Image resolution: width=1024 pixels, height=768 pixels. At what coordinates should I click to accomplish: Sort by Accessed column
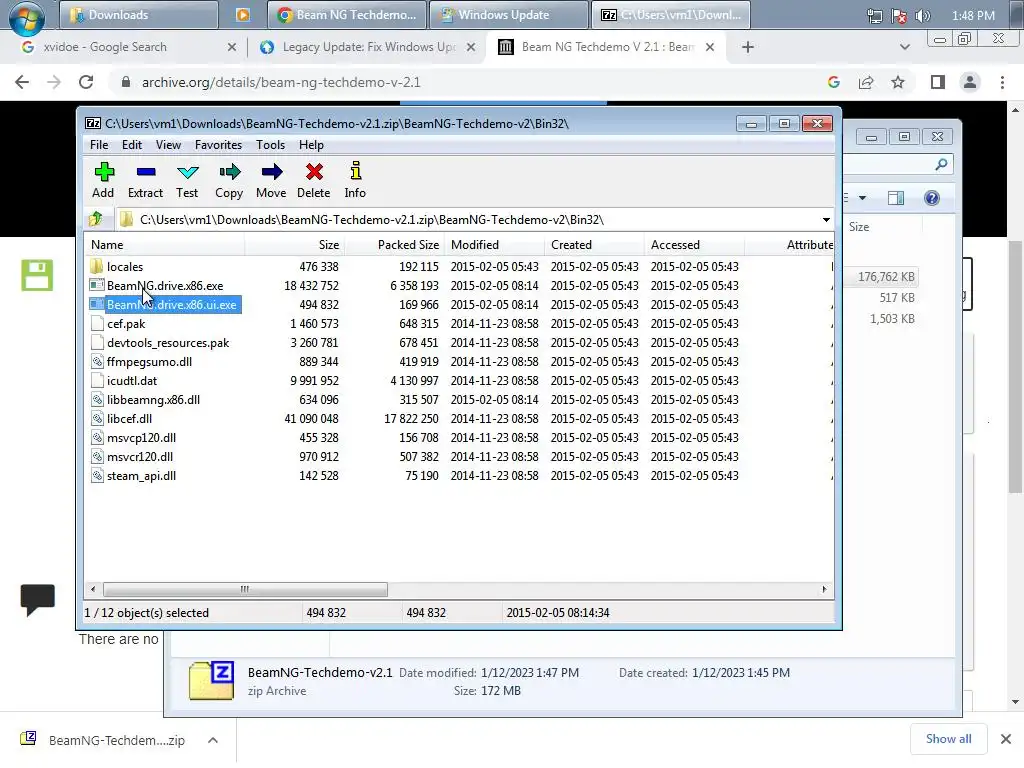694,245
